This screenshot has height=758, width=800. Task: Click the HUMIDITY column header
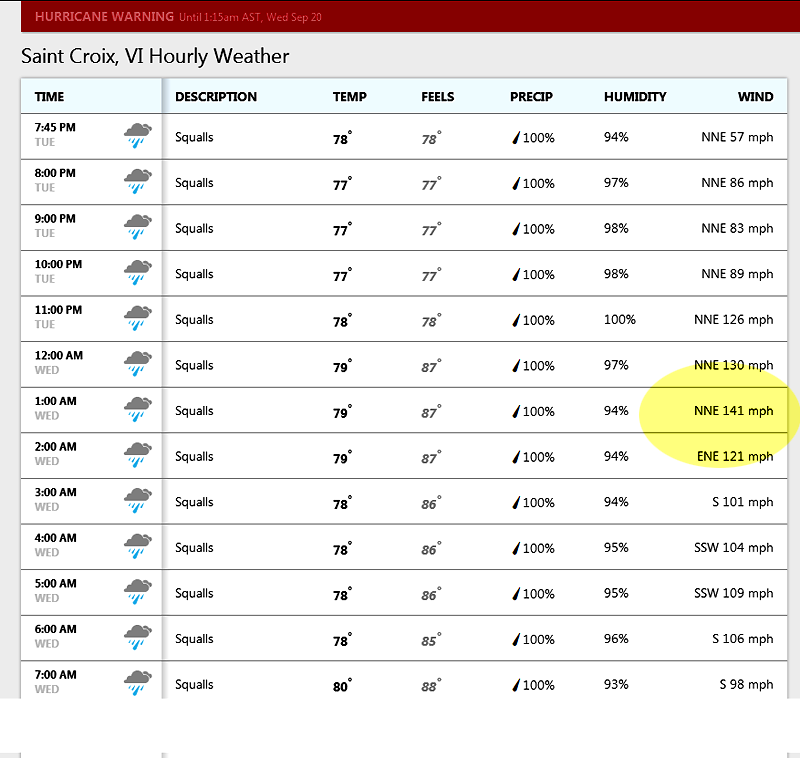click(x=635, y=96)
